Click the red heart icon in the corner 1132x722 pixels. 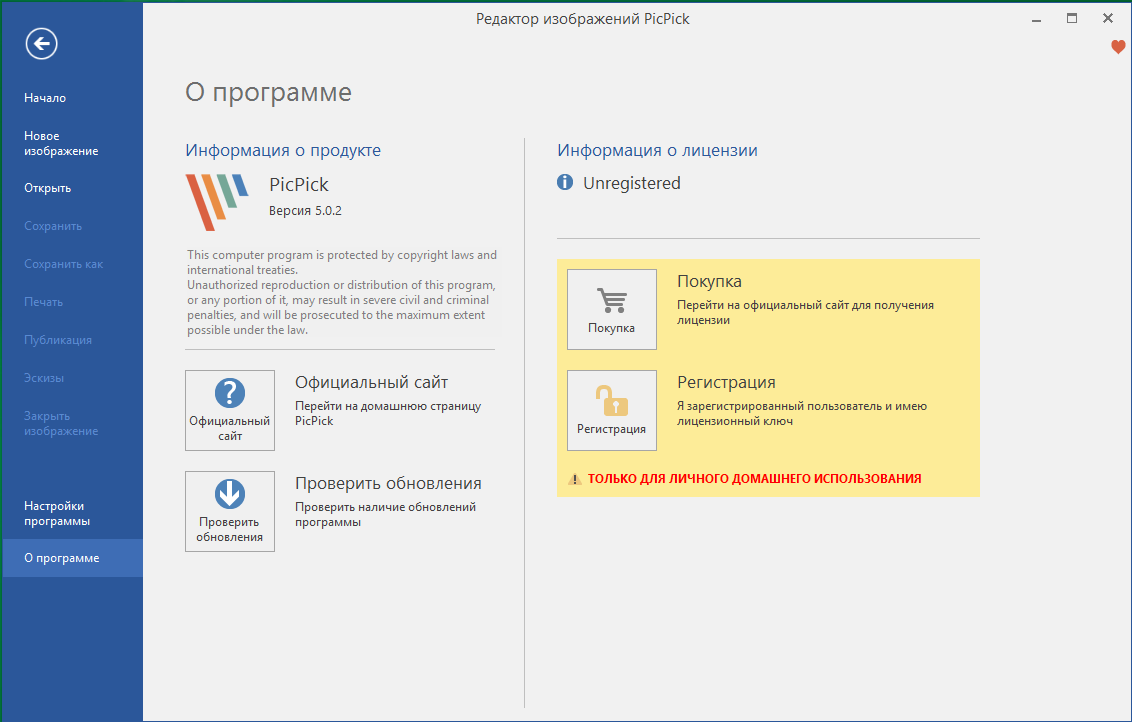[1117, 46]
